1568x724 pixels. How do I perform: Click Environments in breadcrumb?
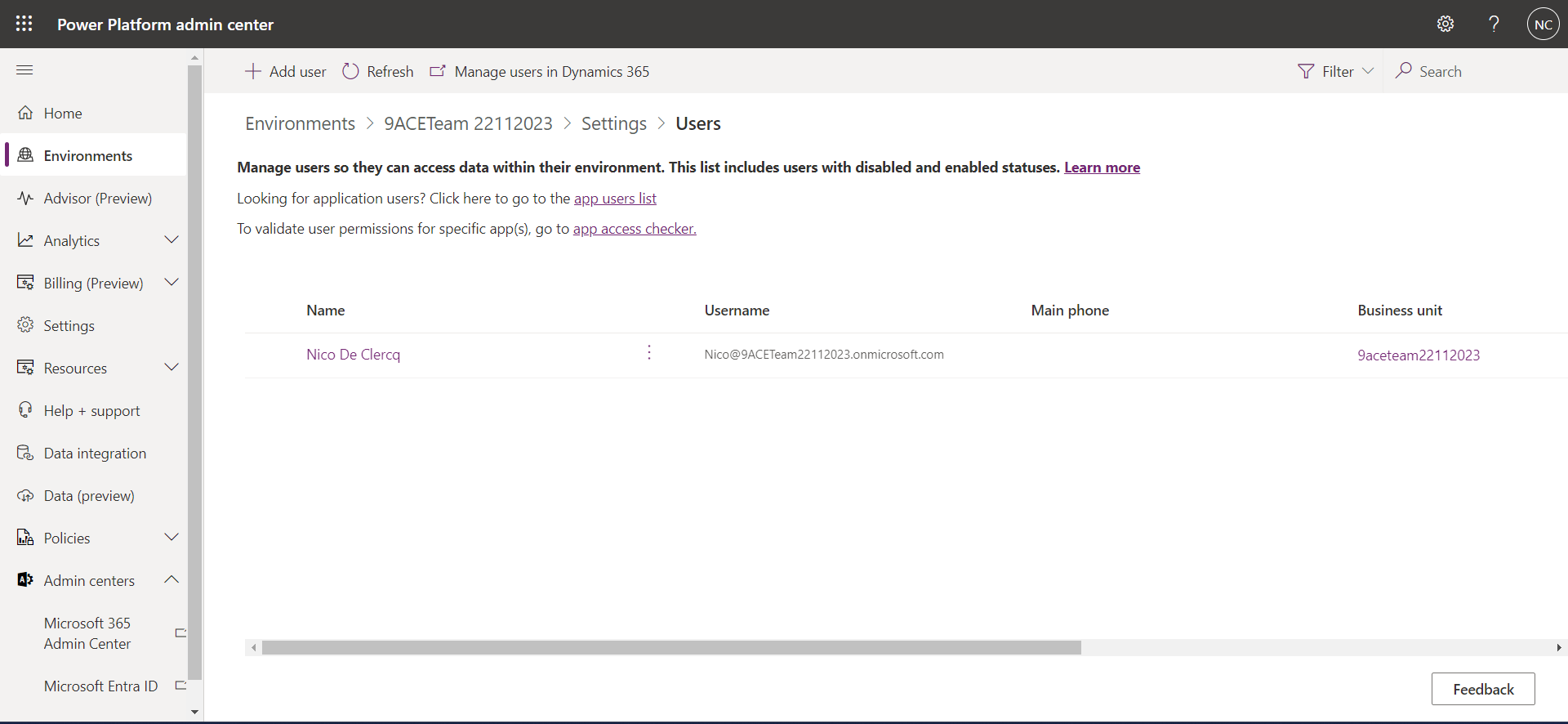pos(301,123)
